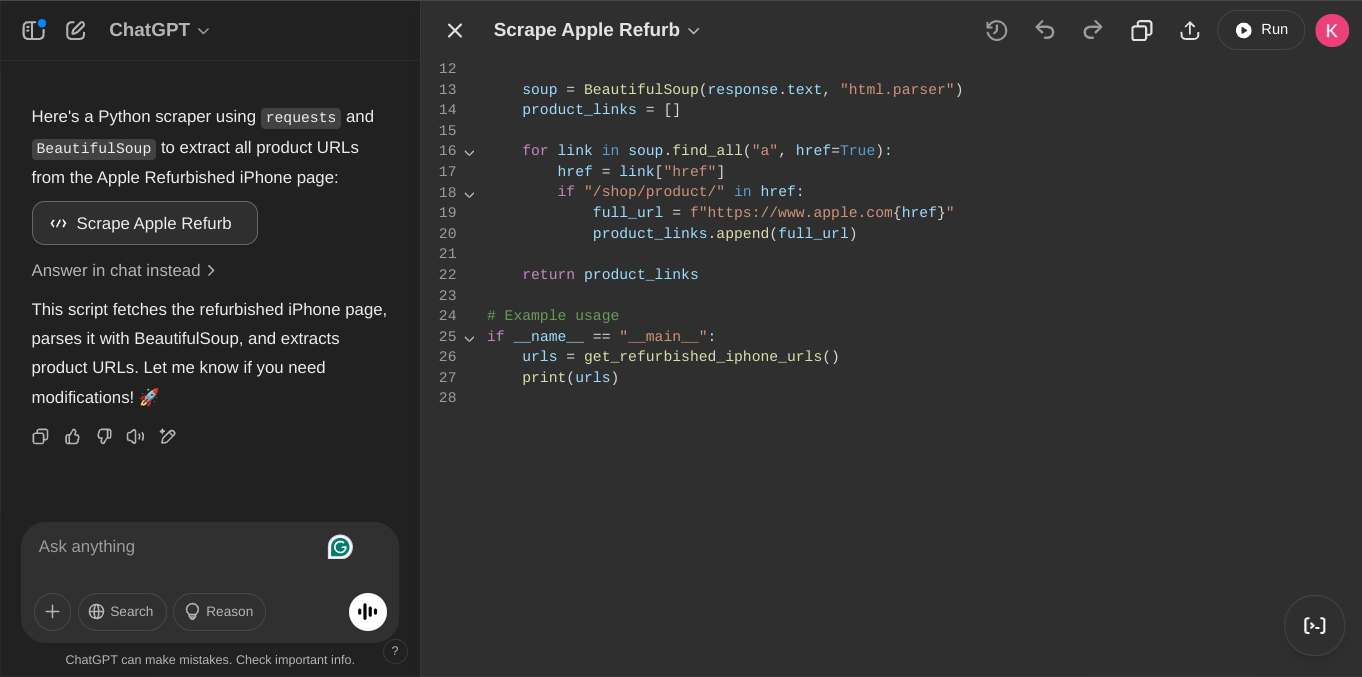The image size is (1362, 677).
Task: Run the Python scraper script
Action: coord(1260,30)
